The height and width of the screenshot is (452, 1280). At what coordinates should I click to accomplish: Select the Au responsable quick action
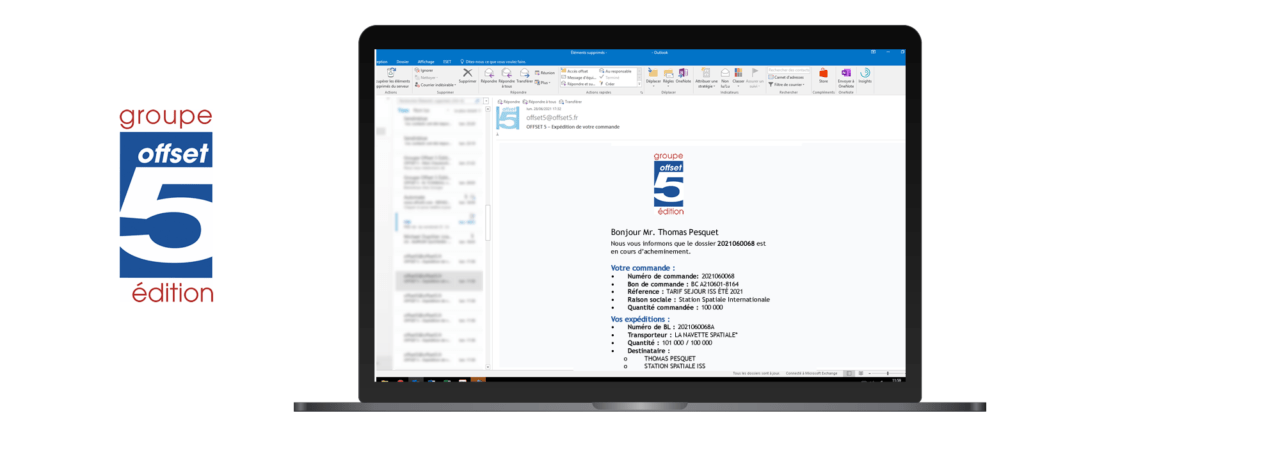(617, 71)
